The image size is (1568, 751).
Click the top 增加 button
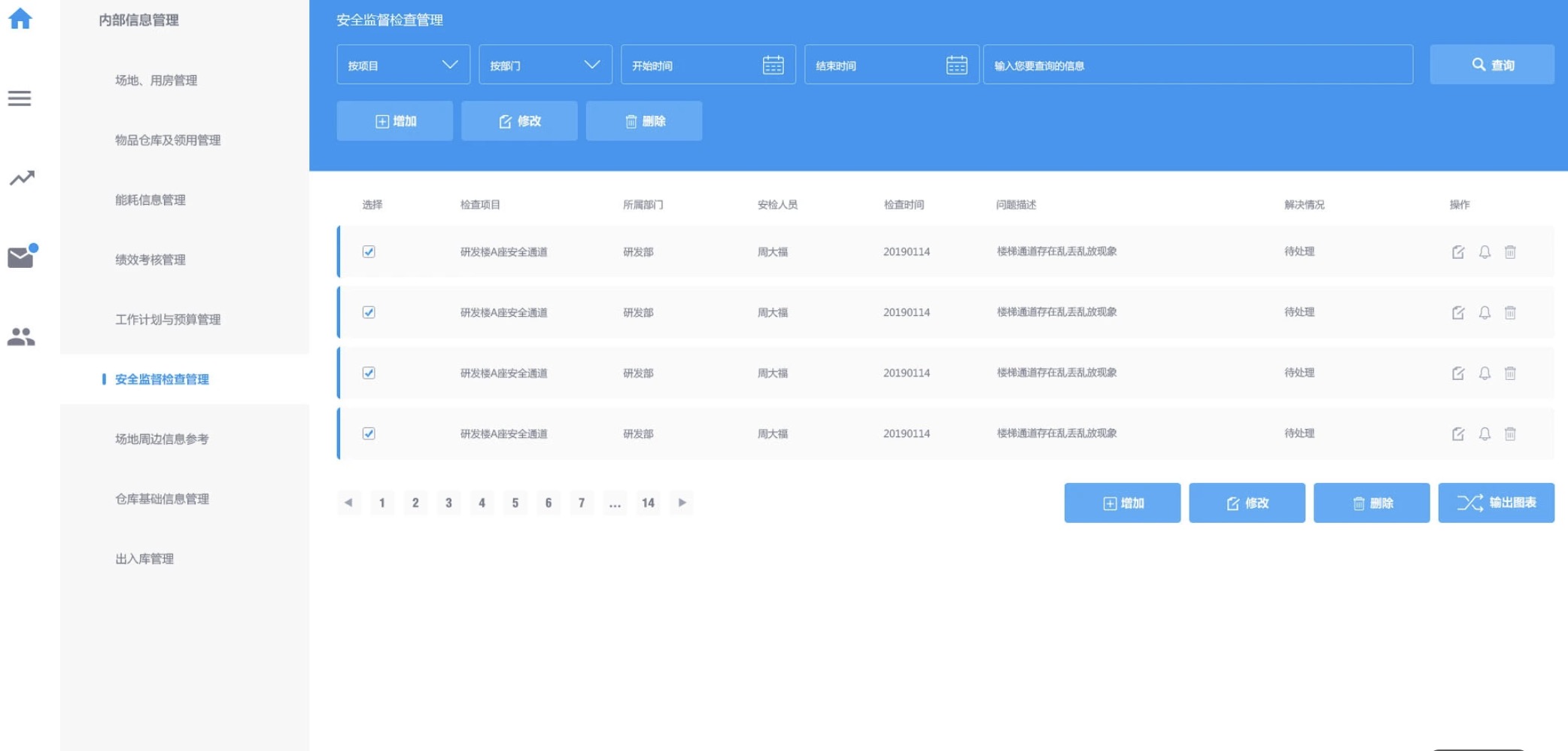tap(395, 121)
